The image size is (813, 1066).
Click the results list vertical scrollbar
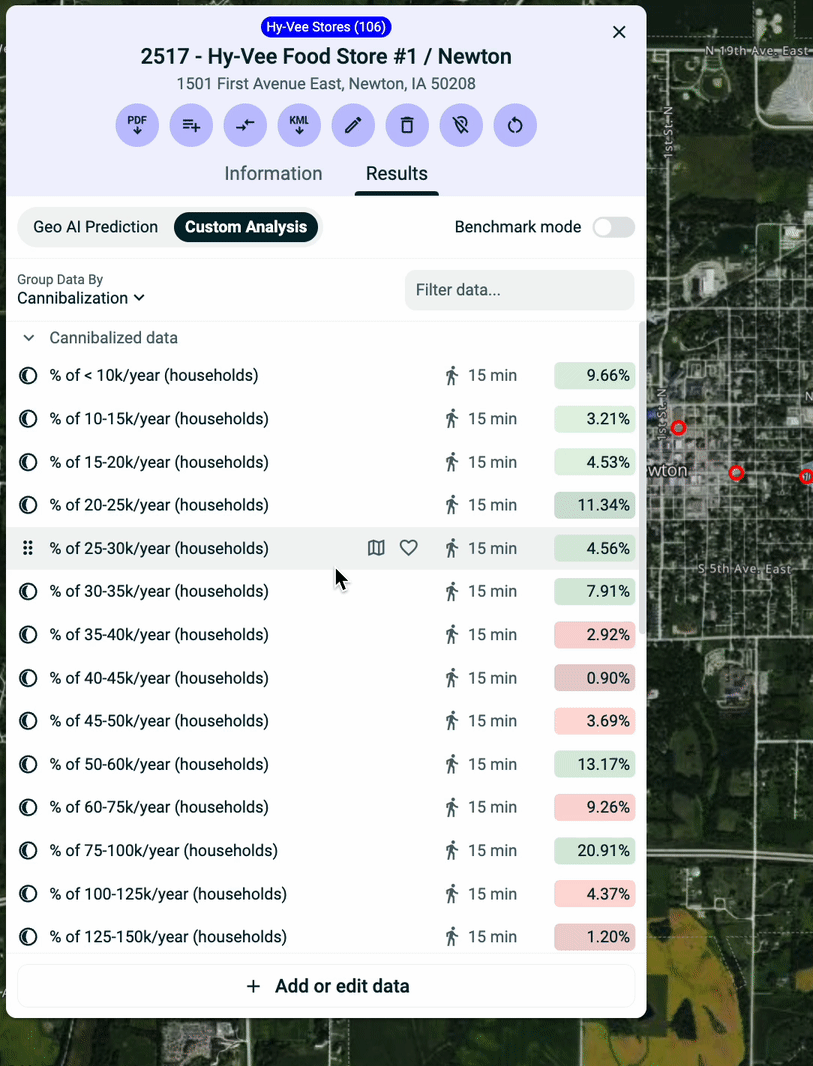tap(642, 479)
